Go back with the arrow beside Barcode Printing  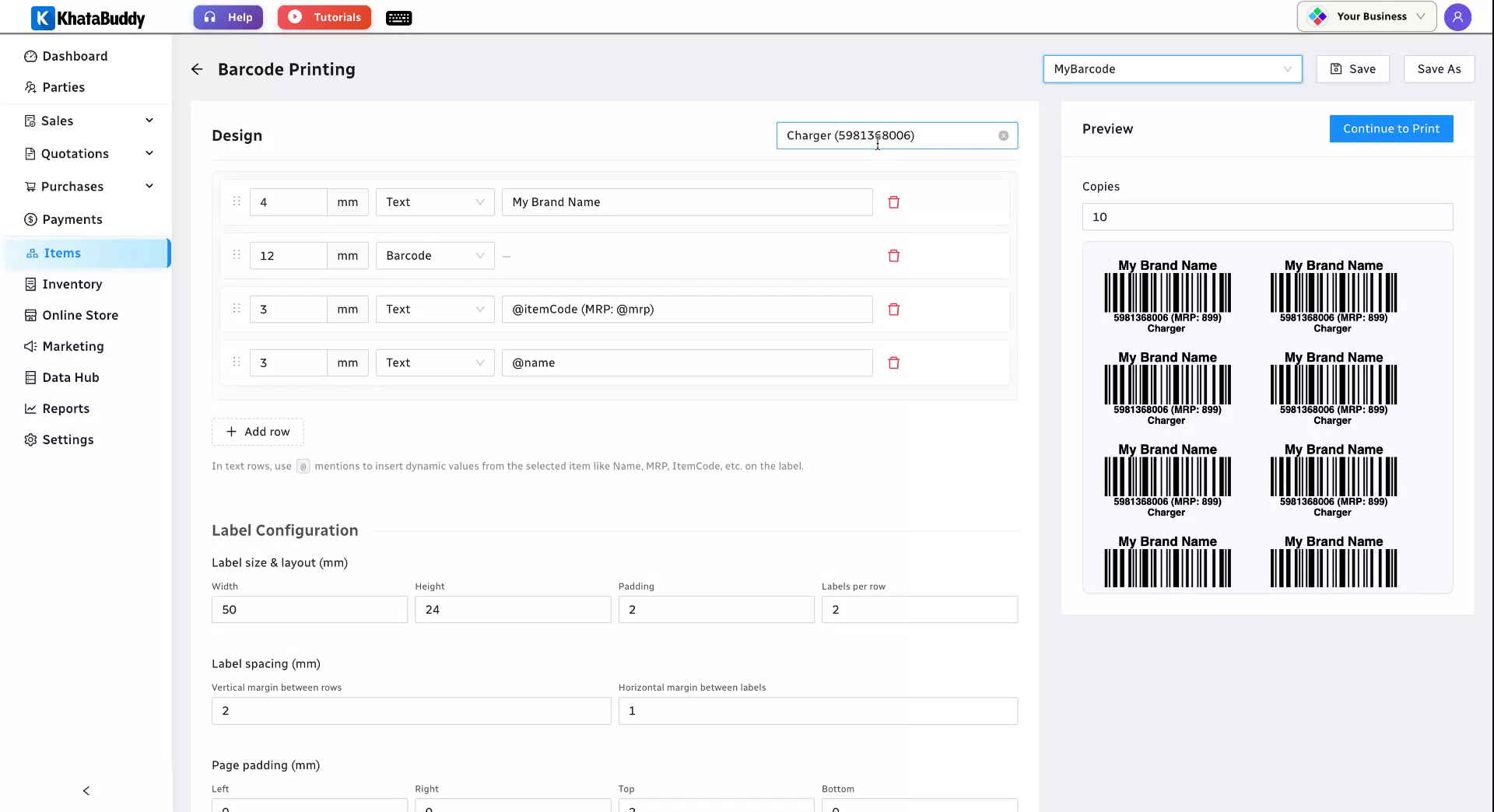click(197, 69)
